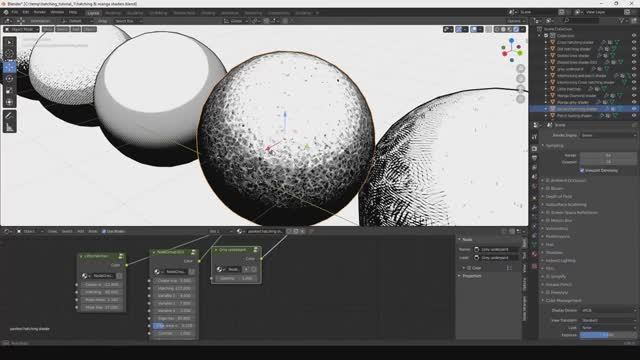Open node editor Node menu
The width and height of the screenshot is (640, 360).
point(93,231)
